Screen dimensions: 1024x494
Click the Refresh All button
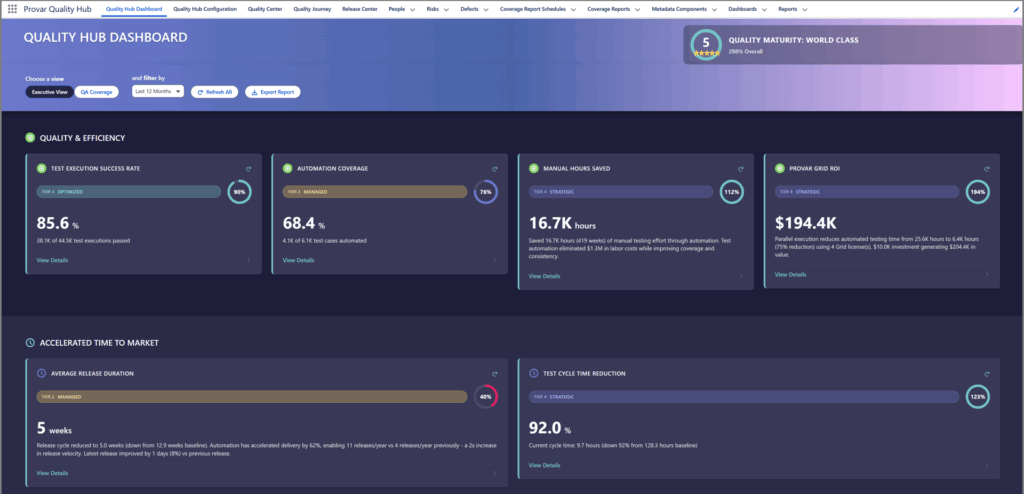pos(213,92)
